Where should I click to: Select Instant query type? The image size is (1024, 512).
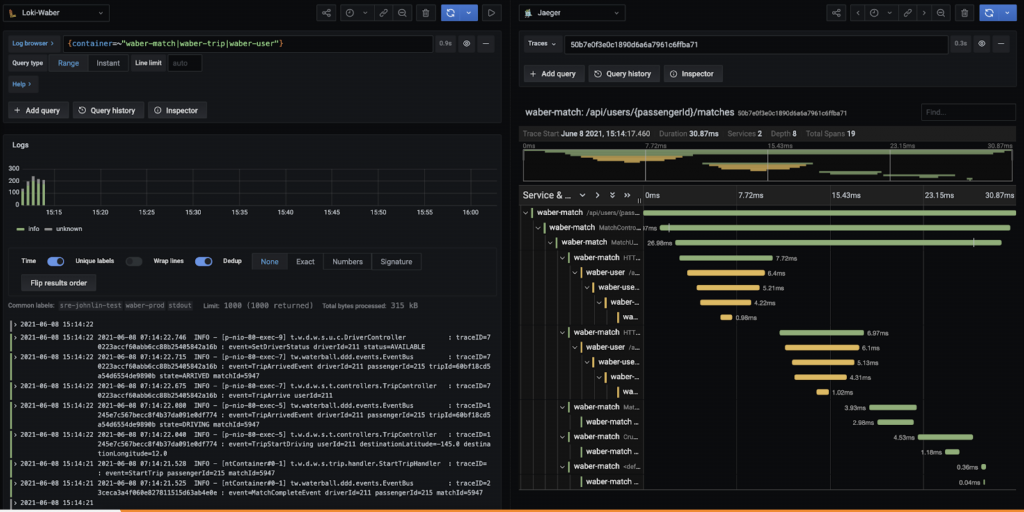(108, 63)
